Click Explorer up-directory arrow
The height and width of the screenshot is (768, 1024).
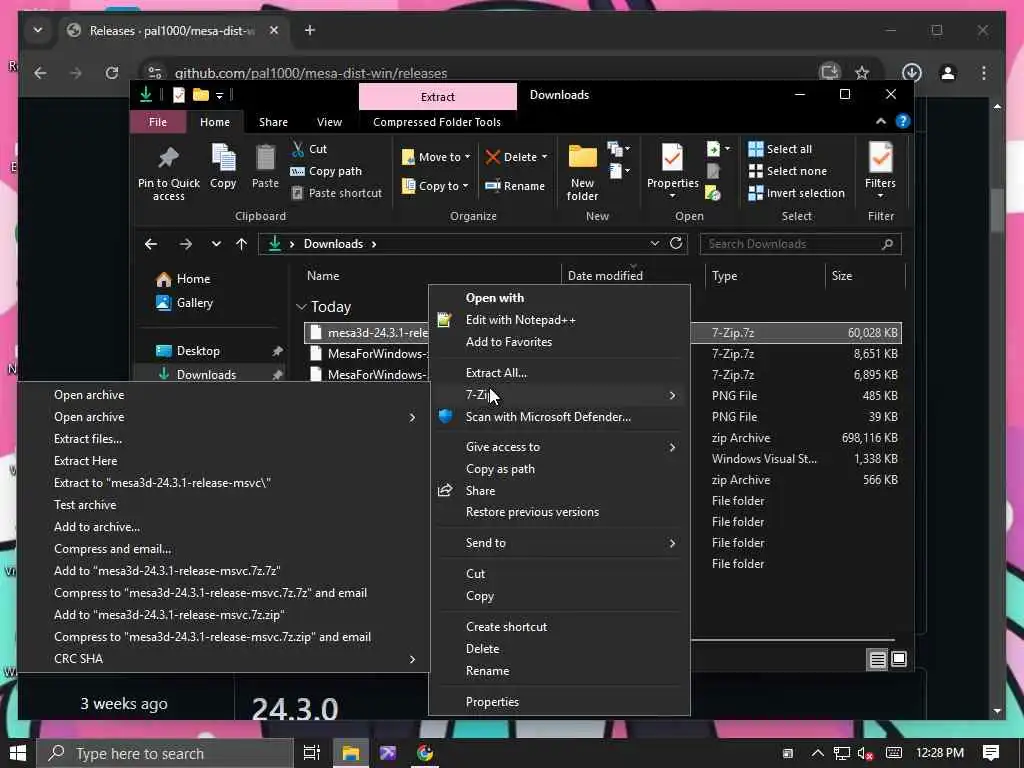tap(242, 244)
